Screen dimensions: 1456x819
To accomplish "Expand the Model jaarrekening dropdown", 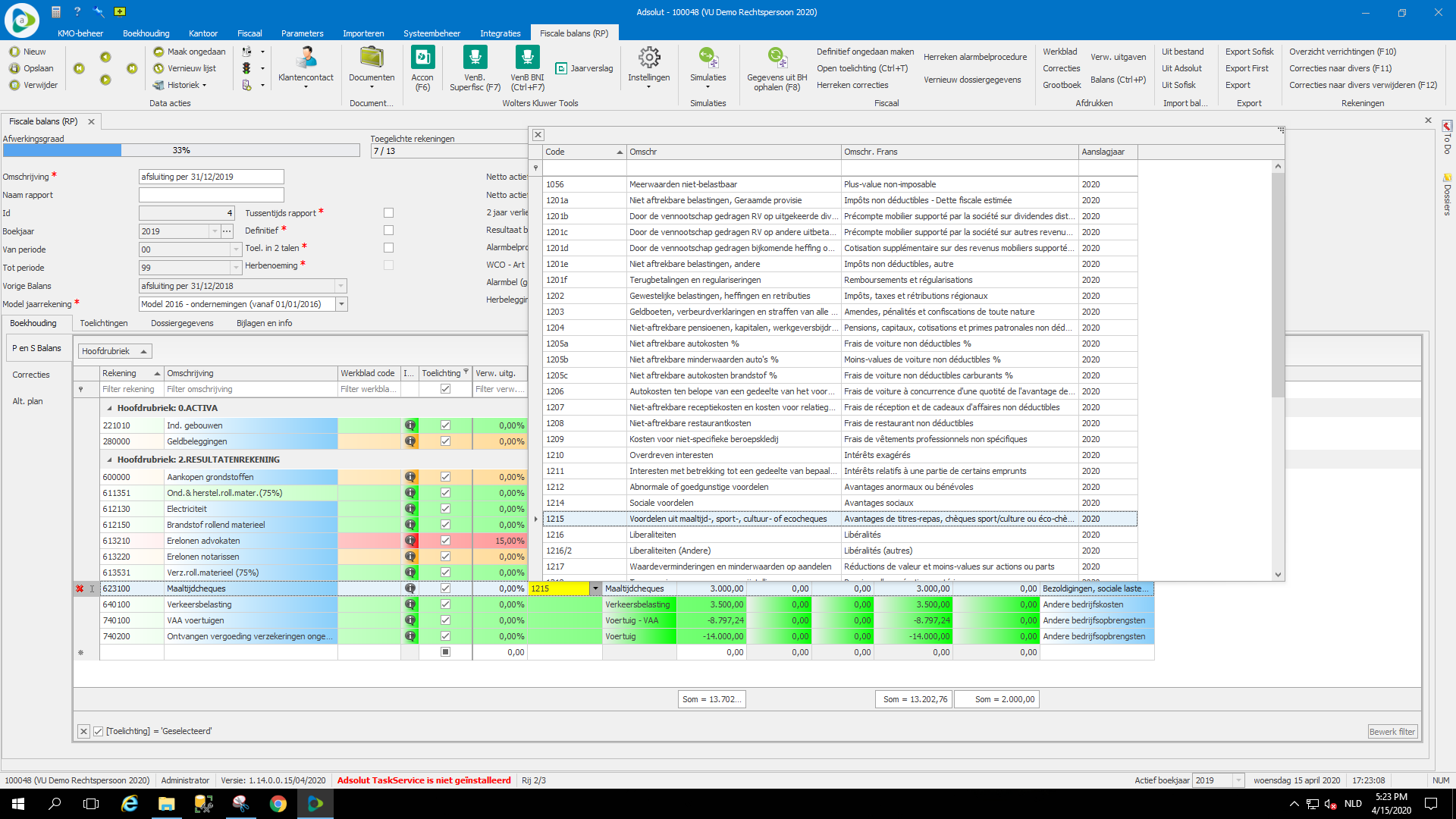I will click(x=342, y=304).
